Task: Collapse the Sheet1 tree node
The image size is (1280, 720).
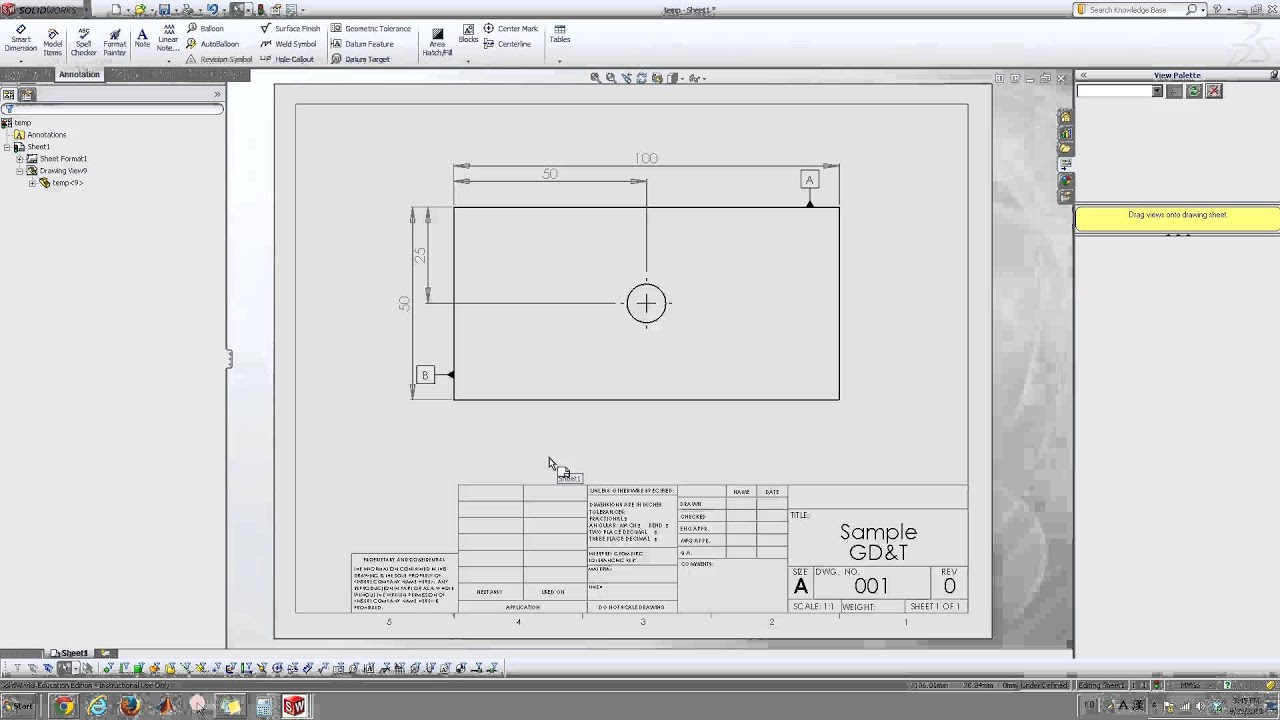Action: tap(8, 147)
